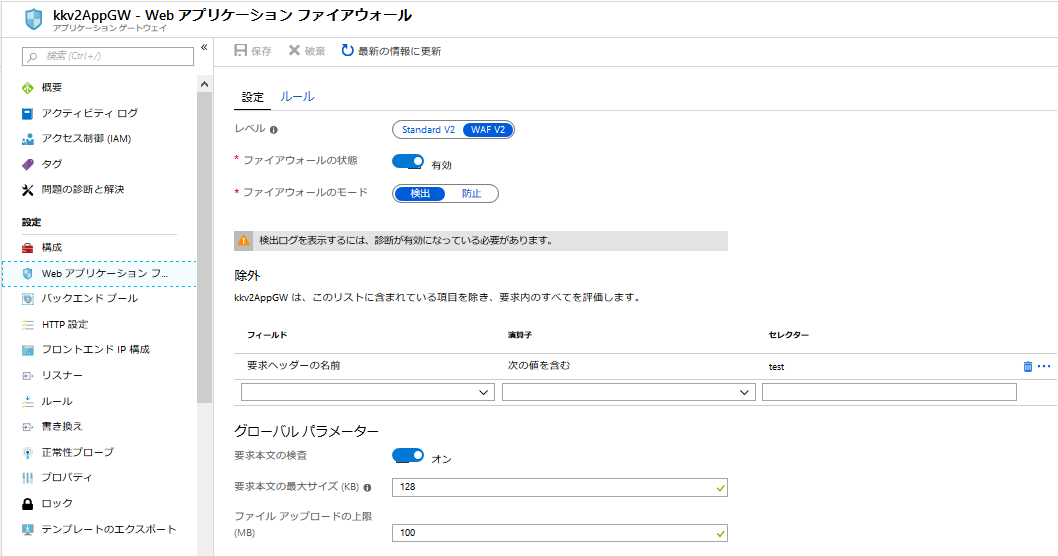Open バックエンド プール icon
This screenshot has width=1058, height=556.
pos(28,299)
